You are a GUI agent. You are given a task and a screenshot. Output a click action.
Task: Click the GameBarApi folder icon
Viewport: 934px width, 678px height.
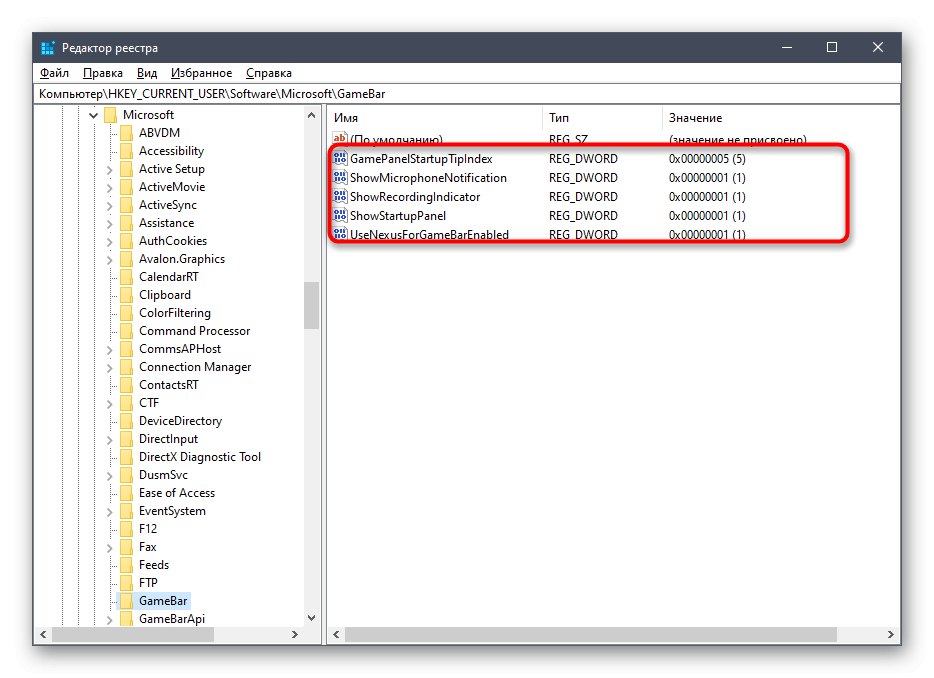coord(126,618)
